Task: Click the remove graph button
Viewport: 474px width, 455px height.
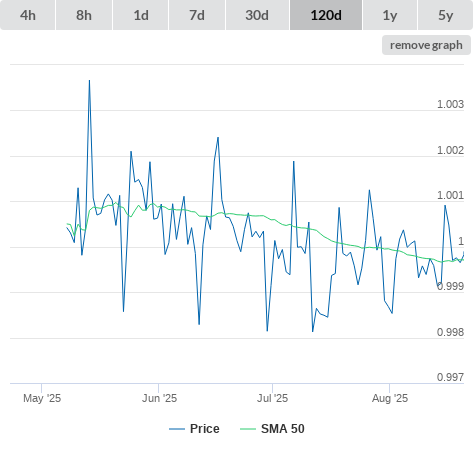Action: tap(426, 45)
